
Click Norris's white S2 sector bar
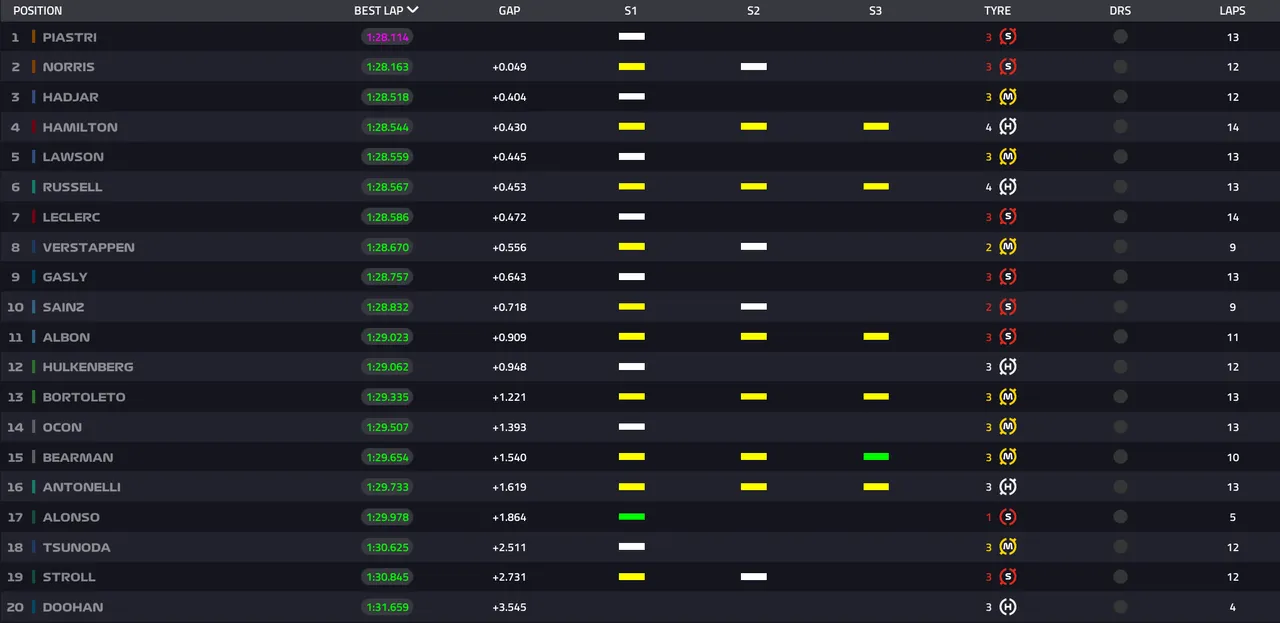[754, 67]
